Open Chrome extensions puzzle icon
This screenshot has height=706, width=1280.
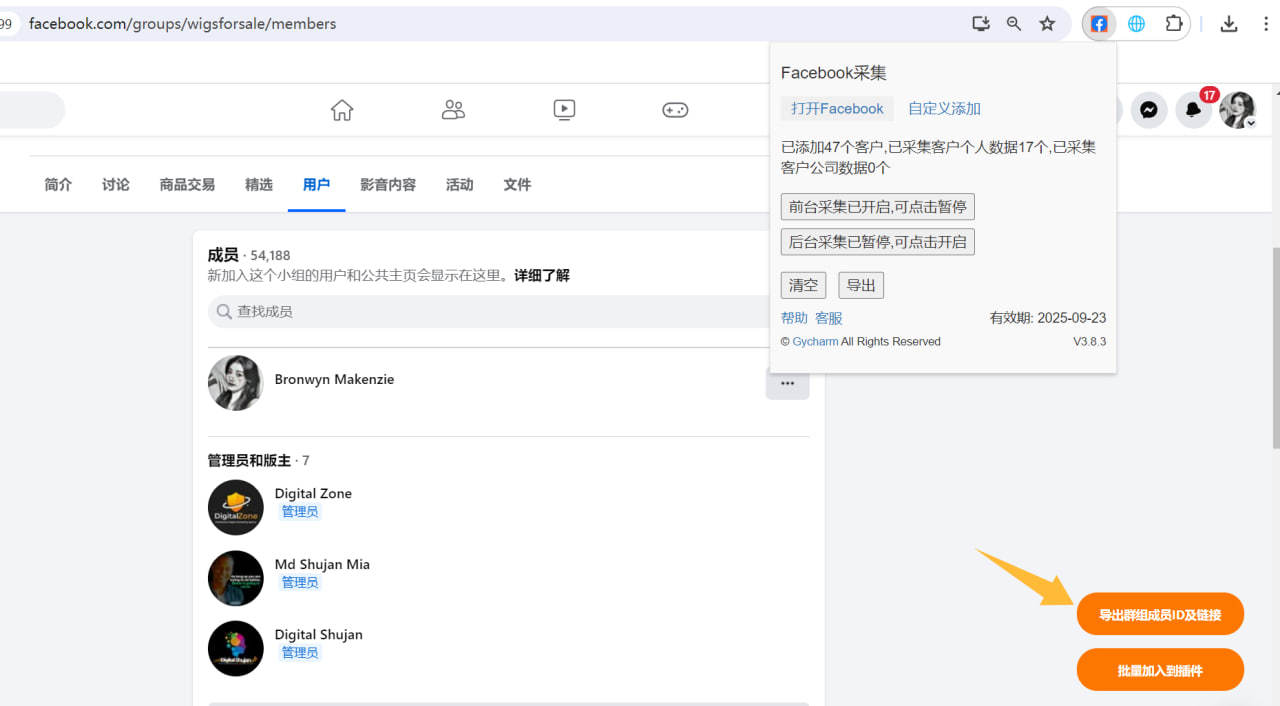pyautogui.click(x=1174, y=24)
